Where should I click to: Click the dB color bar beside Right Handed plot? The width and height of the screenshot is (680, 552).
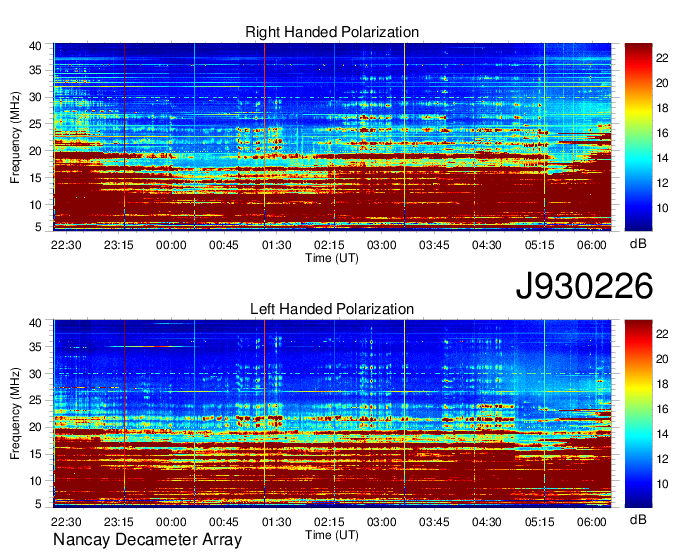tap(638, 137)
